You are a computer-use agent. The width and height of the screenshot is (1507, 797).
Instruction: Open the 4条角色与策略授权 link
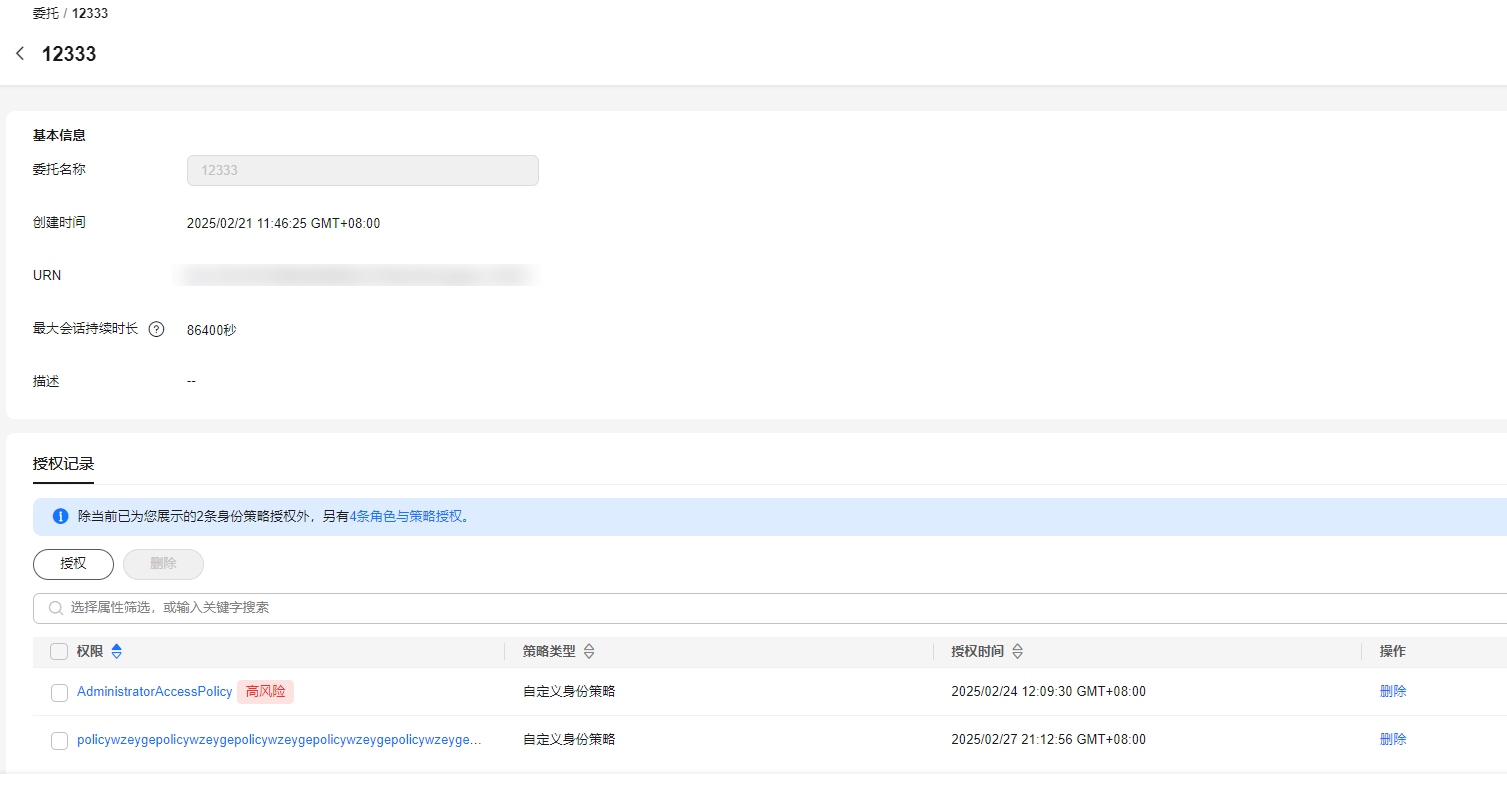click(x=406, y=517)
